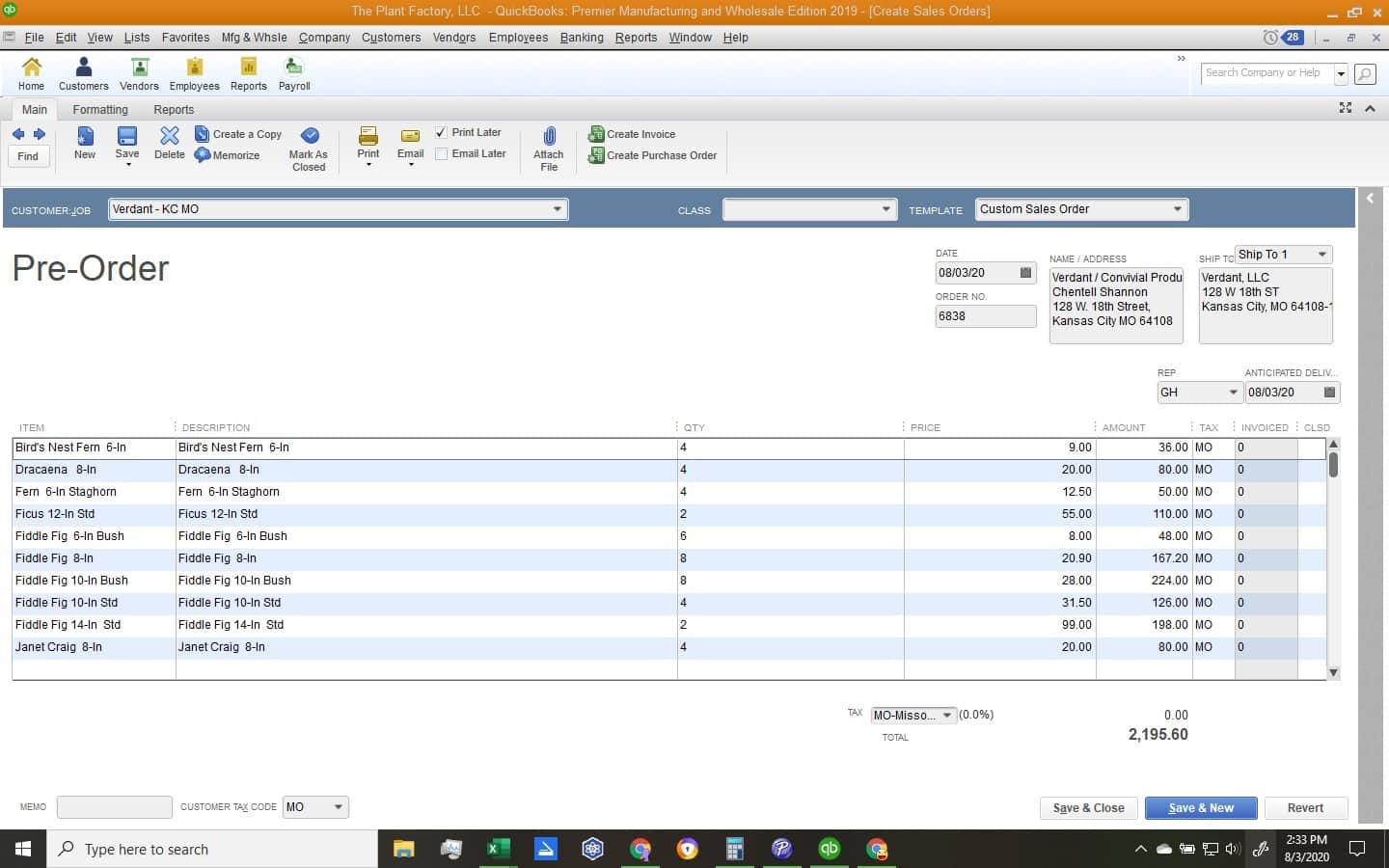Screen dimensions: 1389x868
Task: Toggle CLSD box for Ficus 12-In Std row
Action: point(1312,514)
